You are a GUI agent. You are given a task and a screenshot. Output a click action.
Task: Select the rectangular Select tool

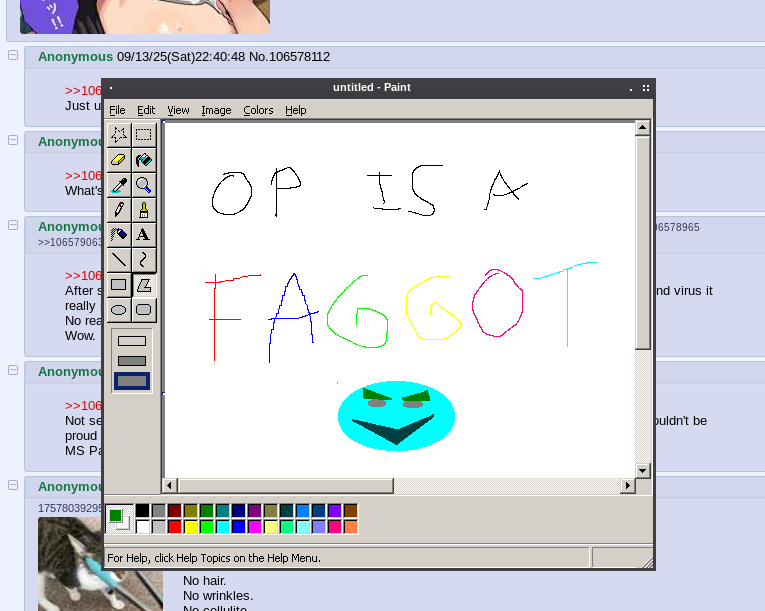pyautogui.click(x=144, y=134)
